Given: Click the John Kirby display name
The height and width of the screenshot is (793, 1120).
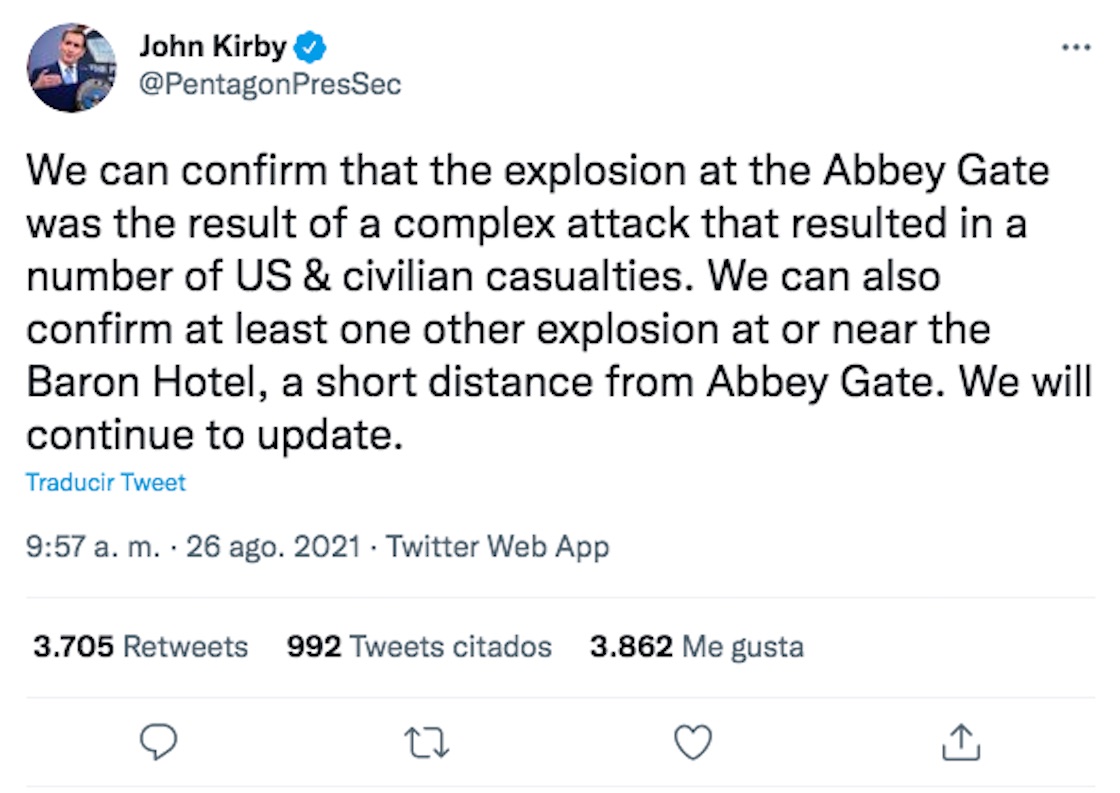Looking at the screenshot, I should 212,46.
